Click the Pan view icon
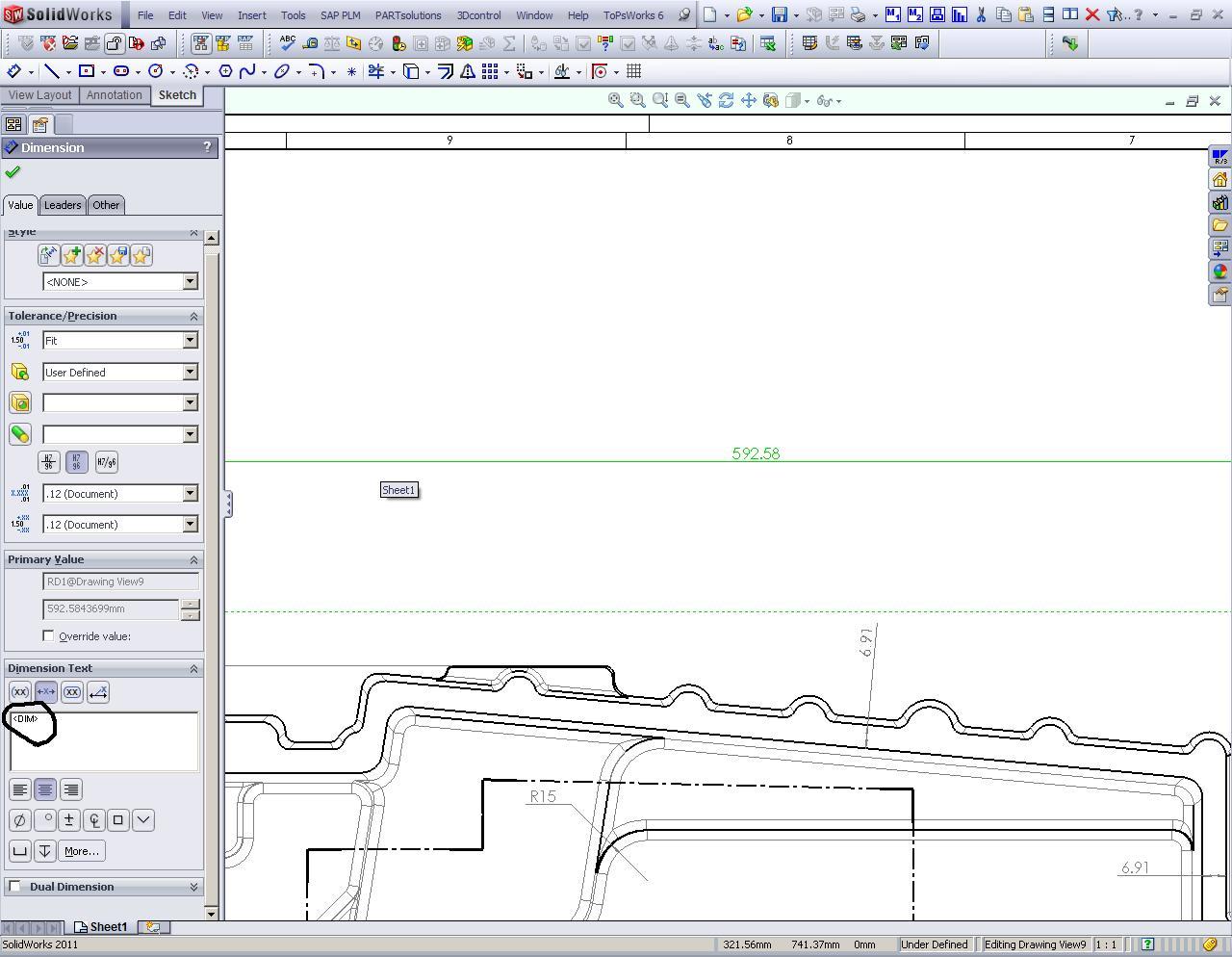 tap(748, 100)
